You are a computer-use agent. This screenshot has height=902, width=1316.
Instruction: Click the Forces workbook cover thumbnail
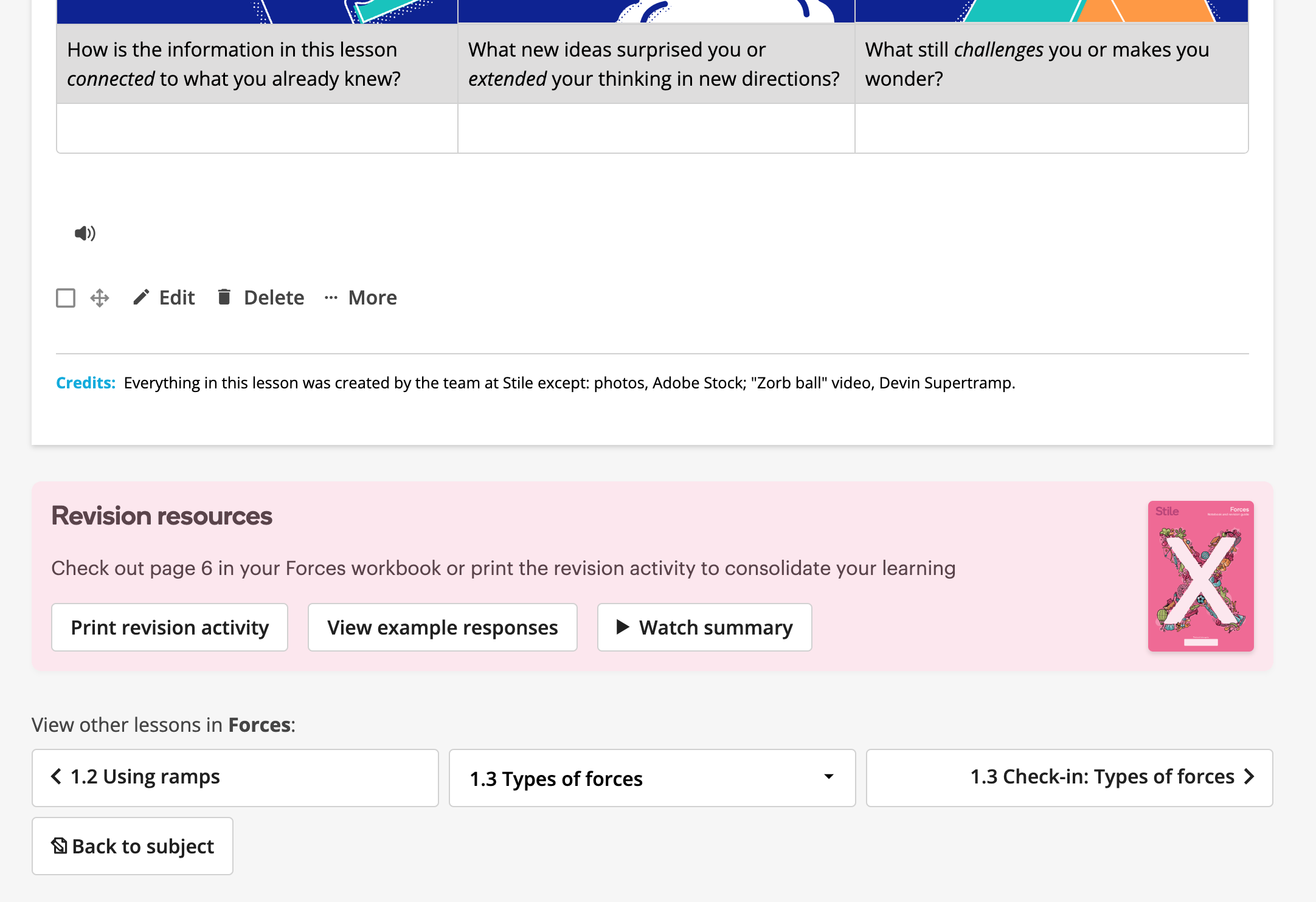[1200, 576]
